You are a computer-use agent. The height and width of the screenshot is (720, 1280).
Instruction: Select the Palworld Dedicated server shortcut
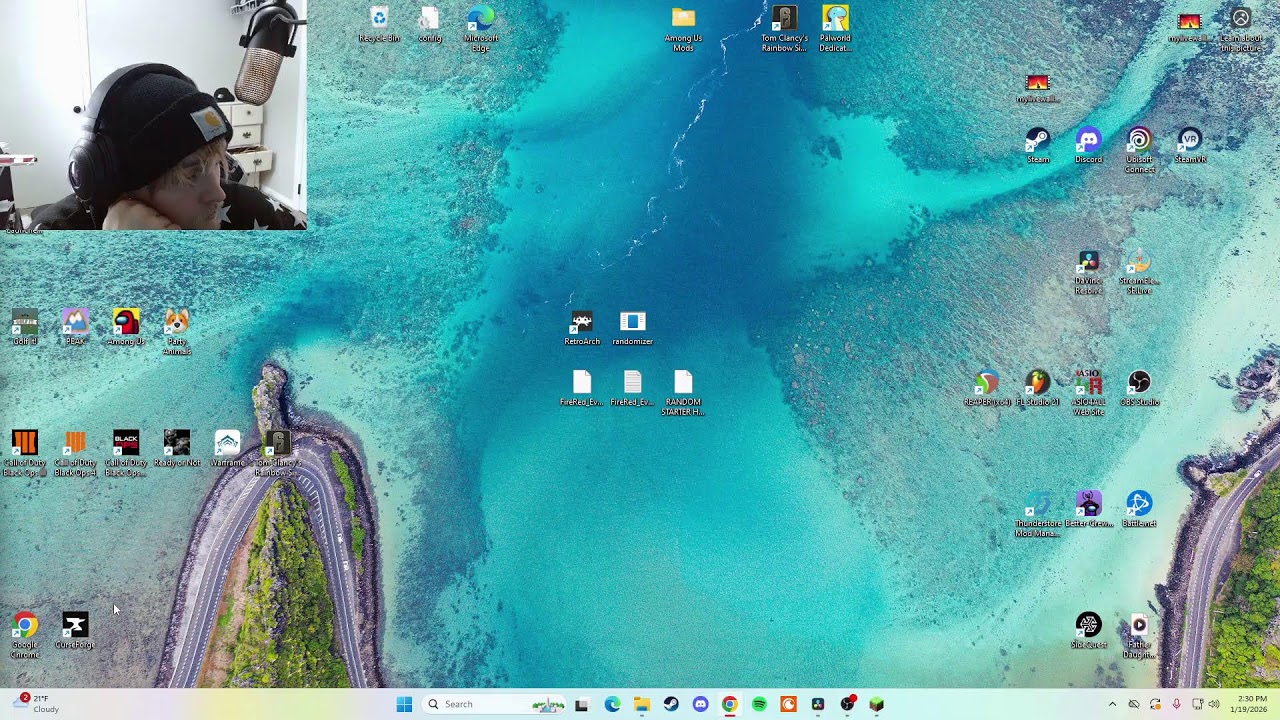click(835, 28)
